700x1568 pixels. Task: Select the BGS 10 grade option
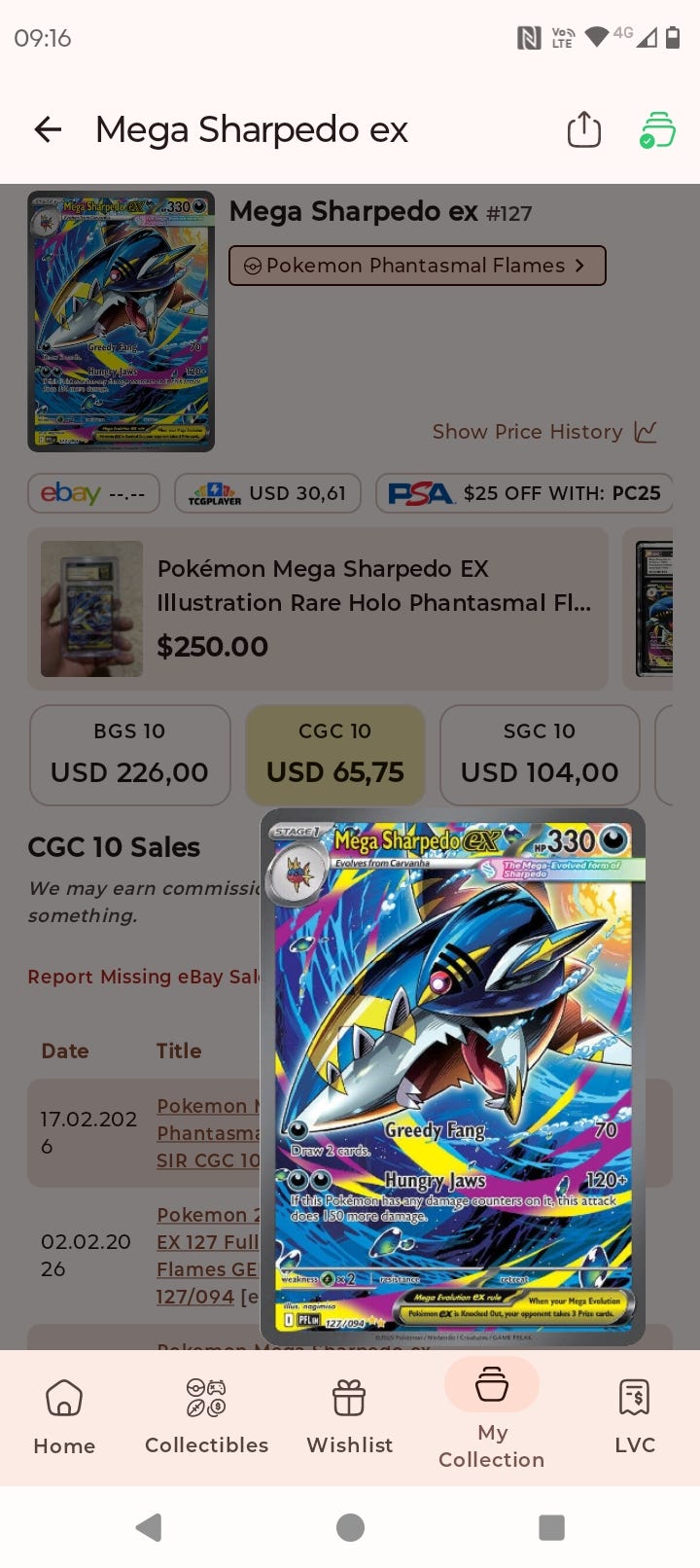129,755
